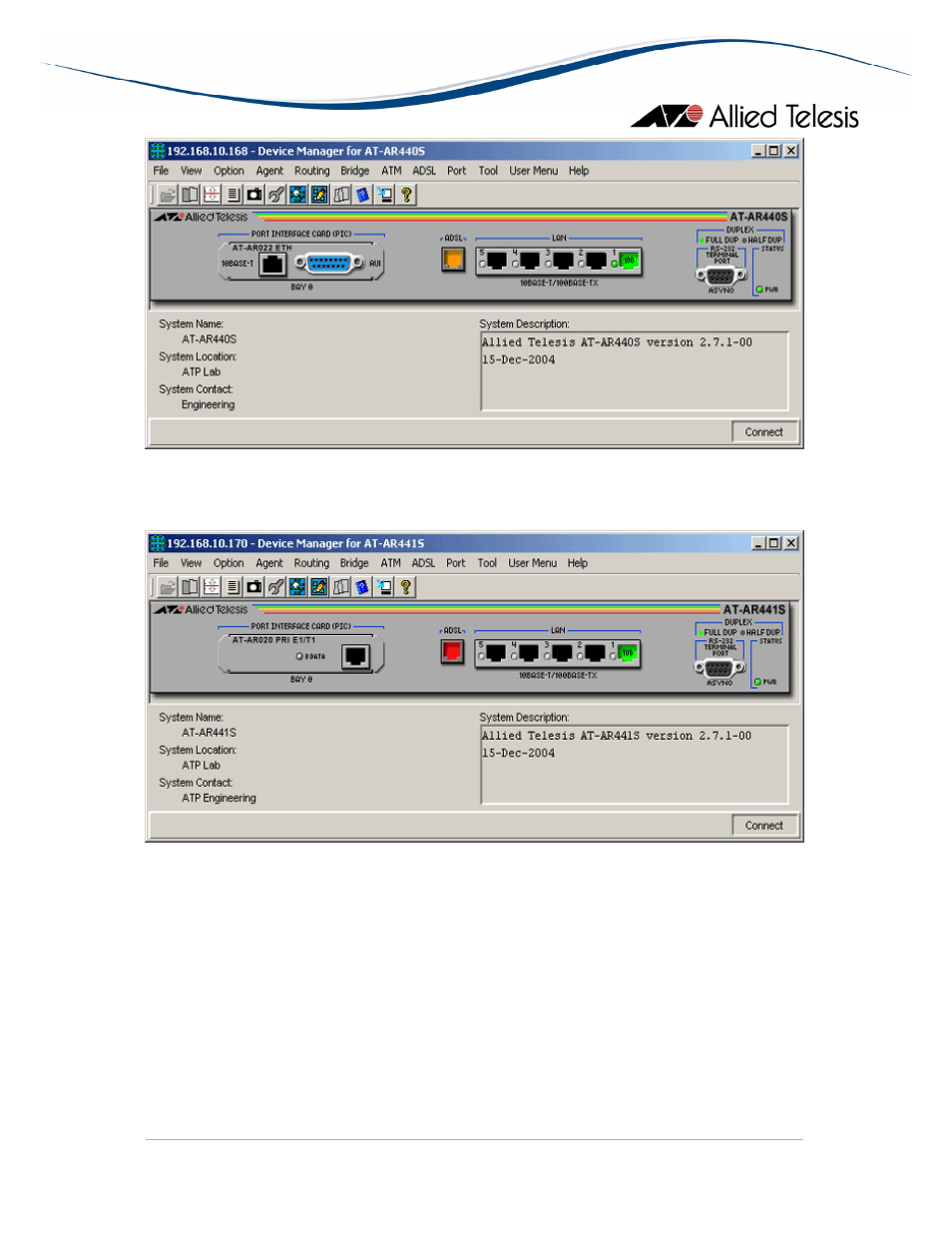Select LAN port 4 on AT-AR441S
Image resolution: width=952 pixels, height=1233 pixels.
coord(528,653)
